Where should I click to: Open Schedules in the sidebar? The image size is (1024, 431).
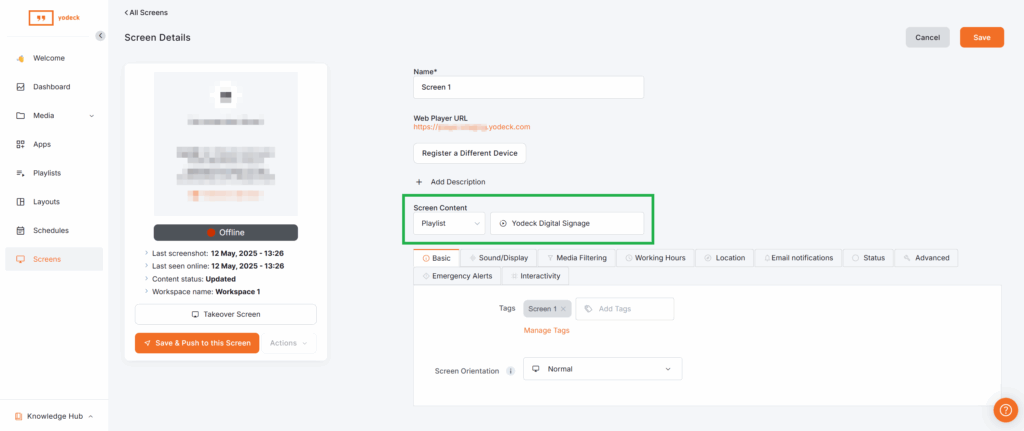tap(50, 230)
